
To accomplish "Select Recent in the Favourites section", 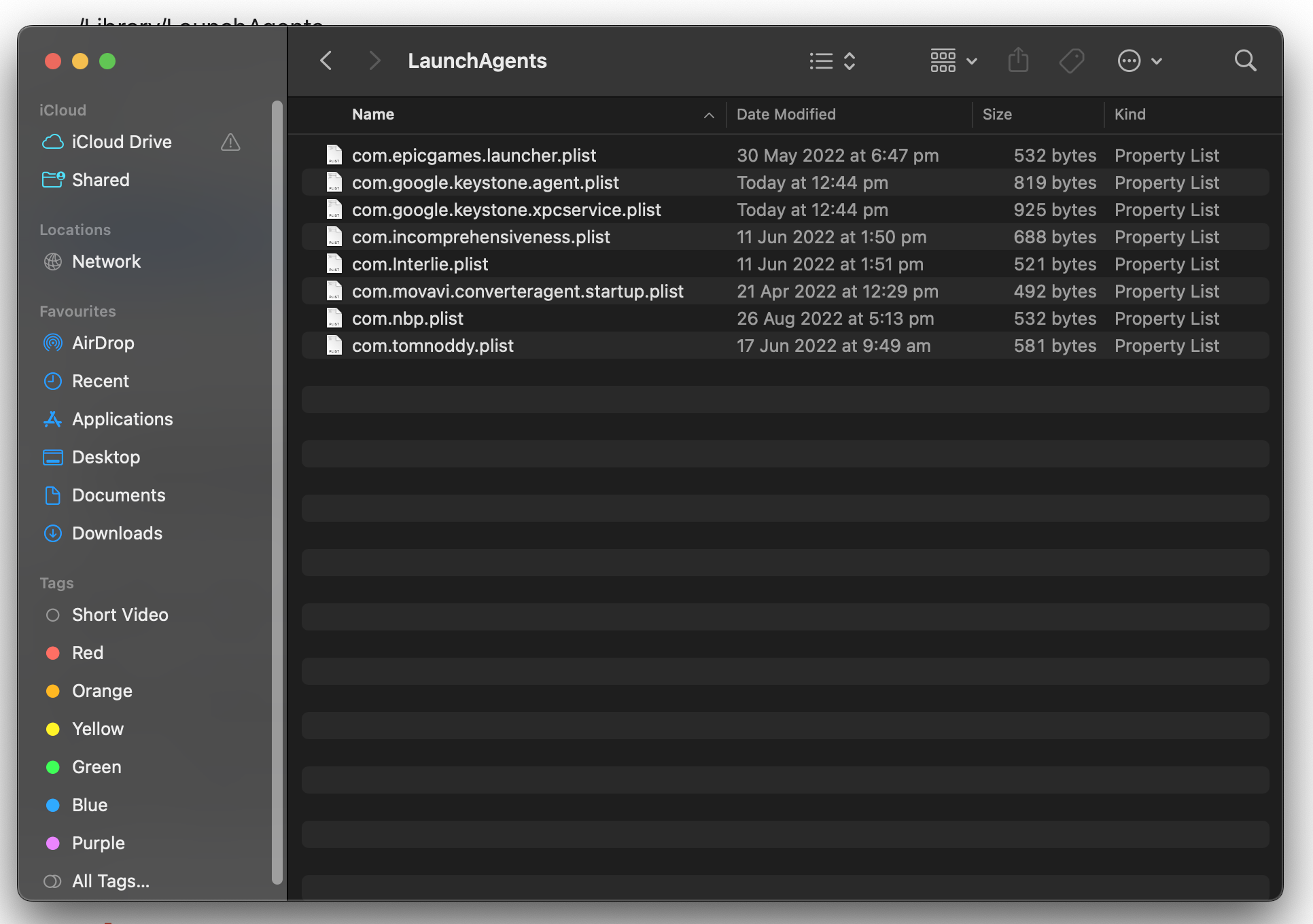I will 101,381.
